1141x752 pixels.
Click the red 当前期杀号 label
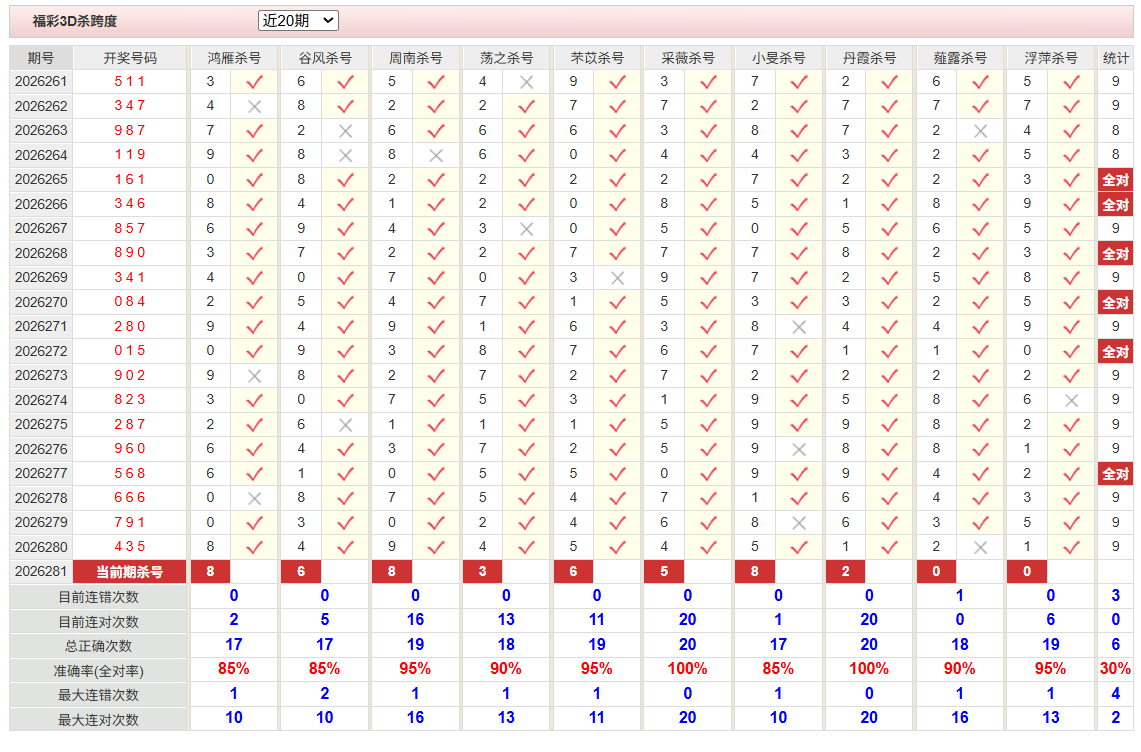pos(130,572)
